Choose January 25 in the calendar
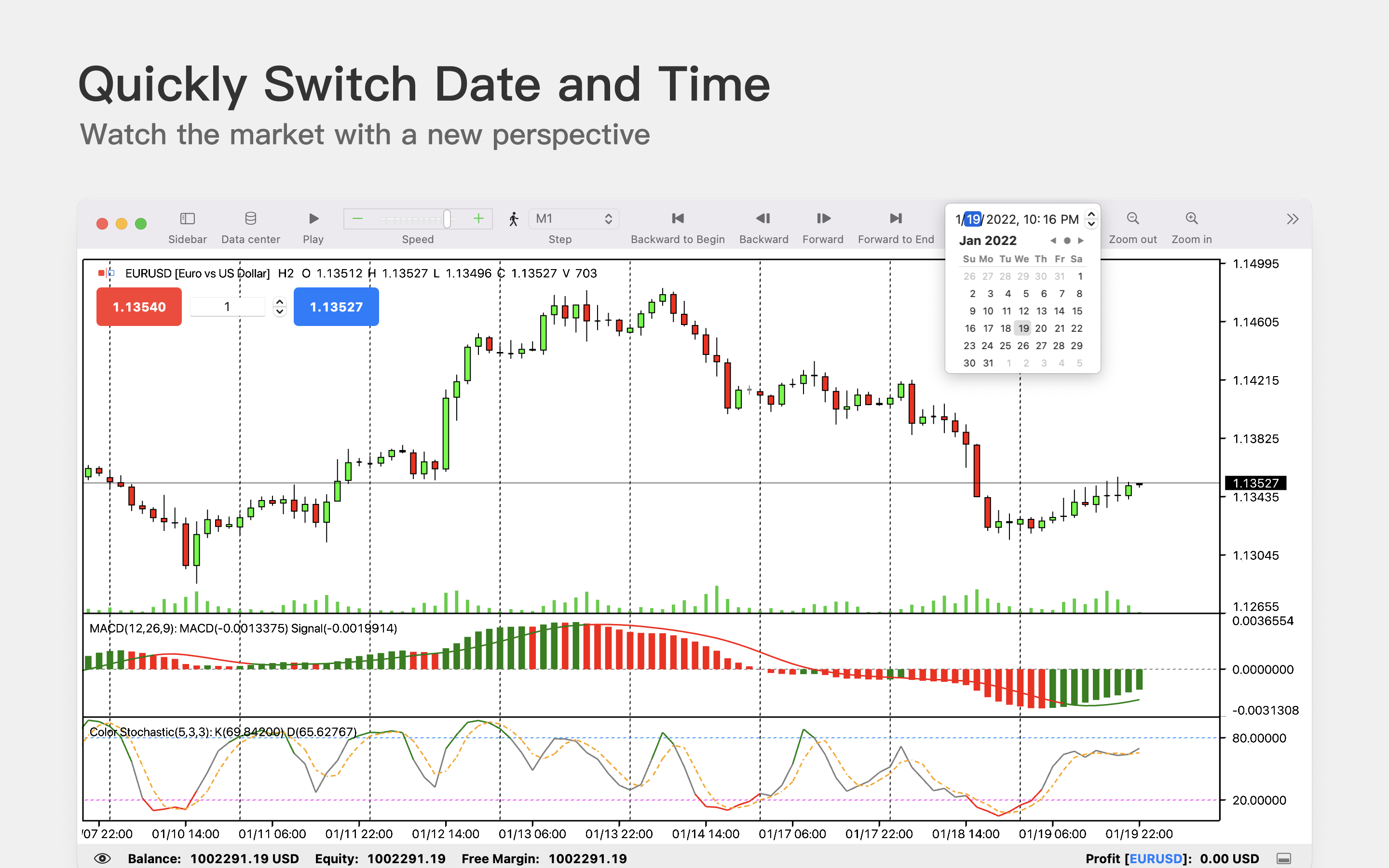1389x868 pixels. (x=1005, y=346)
